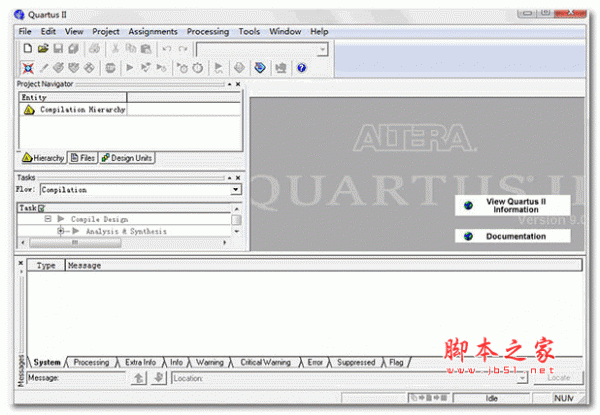The image size is (600, 415).
Task: Select the Warning messages tab
Action: click(x=210, y=362)
